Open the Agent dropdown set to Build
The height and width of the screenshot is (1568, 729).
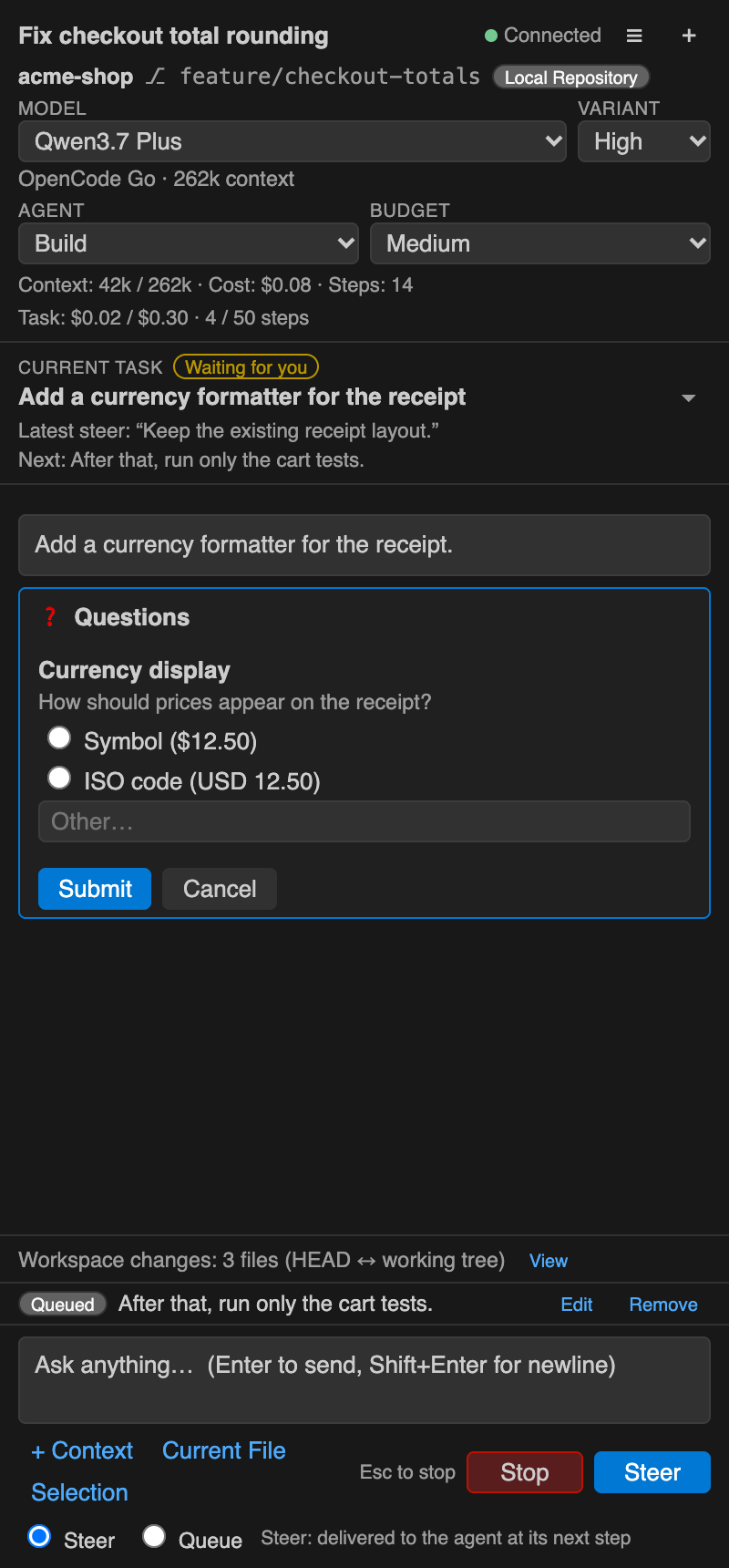189,243
